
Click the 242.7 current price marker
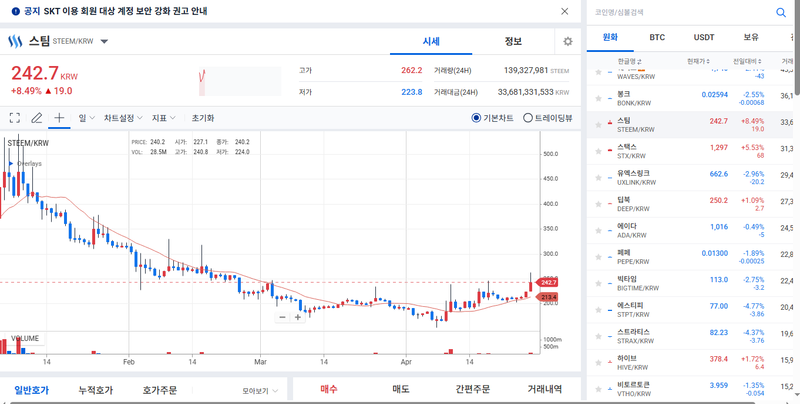546,282
